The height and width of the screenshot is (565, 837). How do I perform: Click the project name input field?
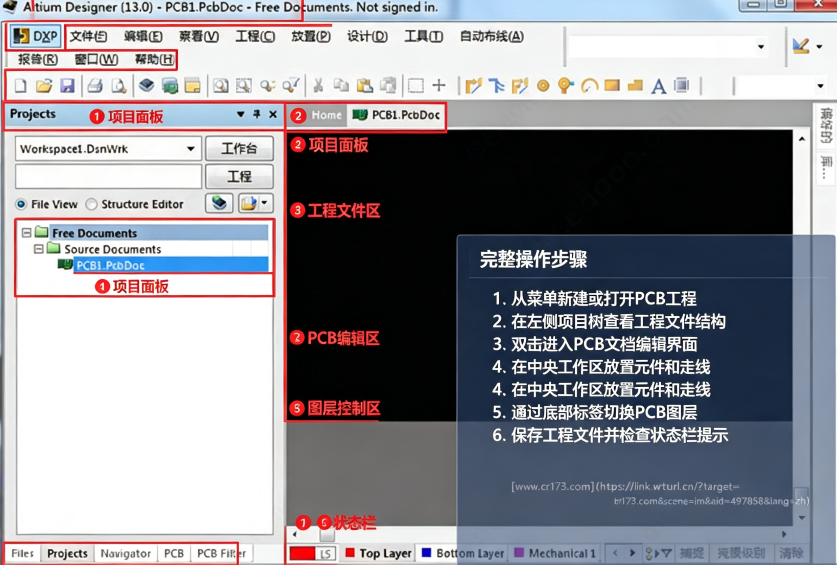(x=108, y=176)
